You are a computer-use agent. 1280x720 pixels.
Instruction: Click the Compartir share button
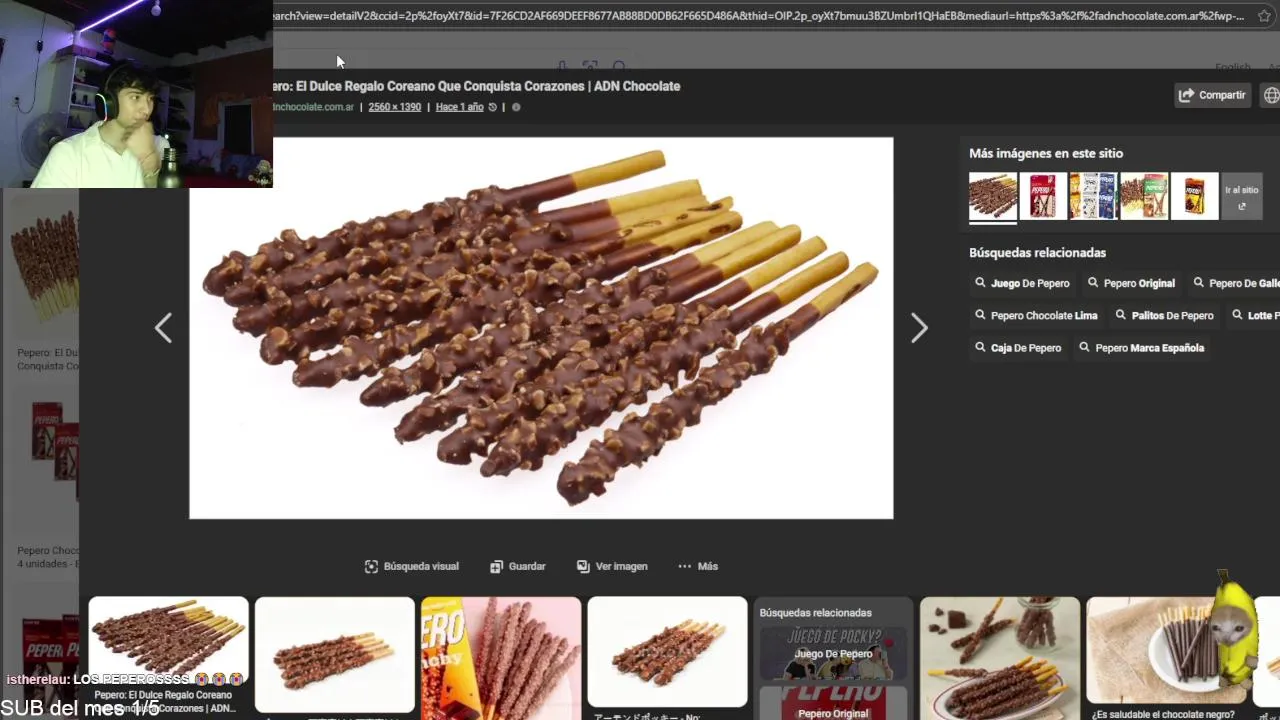[1212, 95]
